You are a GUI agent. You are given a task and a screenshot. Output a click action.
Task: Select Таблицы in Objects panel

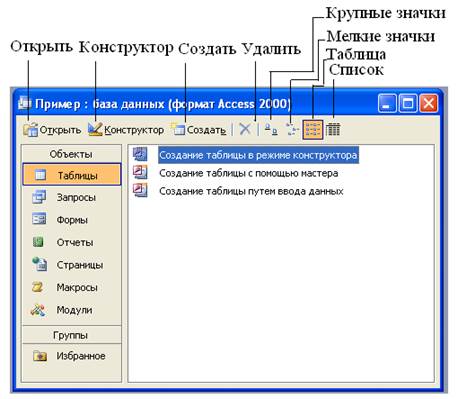pos(72,175)
